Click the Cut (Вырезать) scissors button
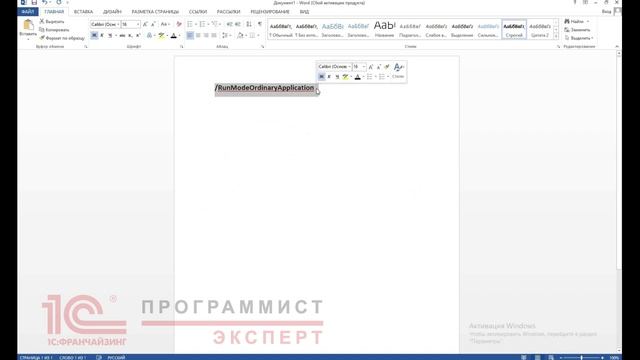The height and width of the screenshot is (360, 640). pyautogui.click(x=52, y=21)
